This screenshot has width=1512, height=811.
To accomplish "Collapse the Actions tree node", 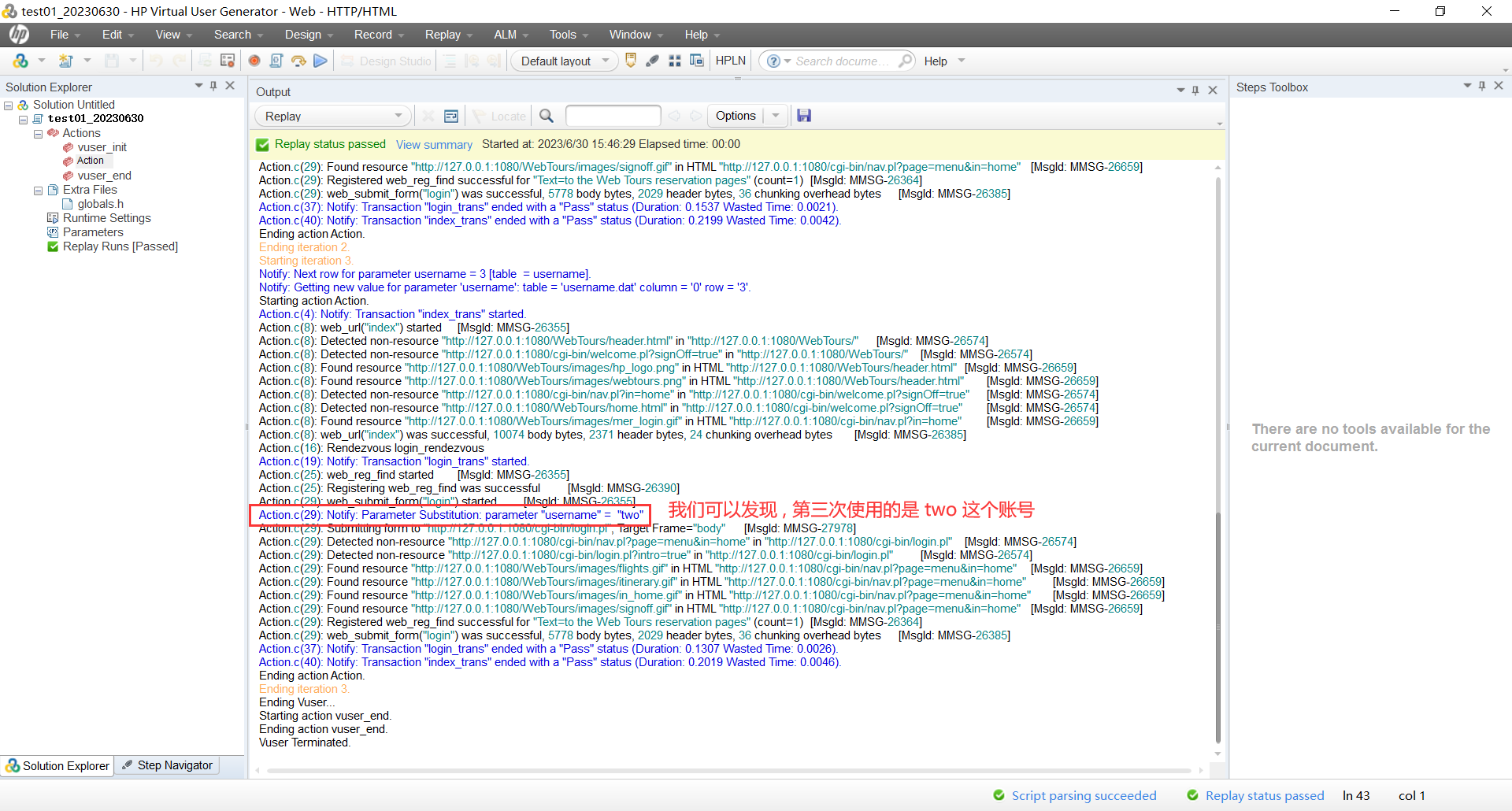I will click(x=38, y=134).
